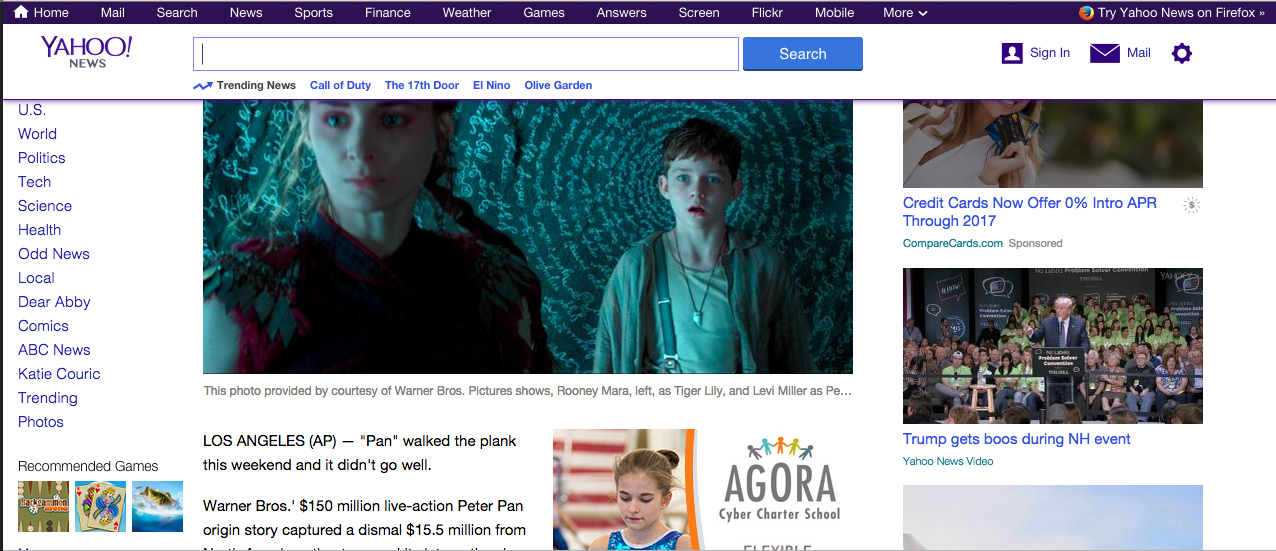Click the Sign In person icon

coord(1012,53)
